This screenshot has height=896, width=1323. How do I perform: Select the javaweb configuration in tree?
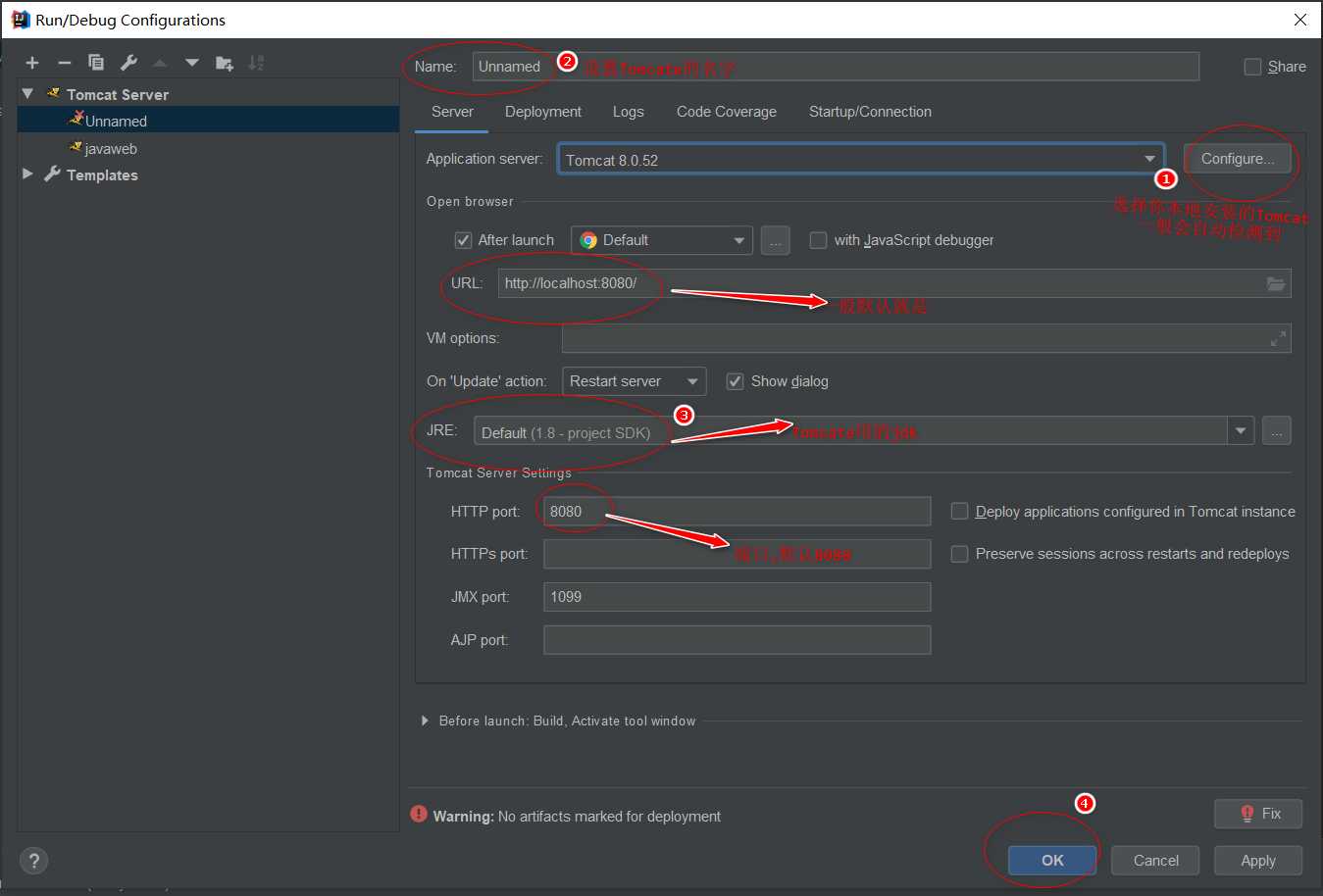pos(208,148)
